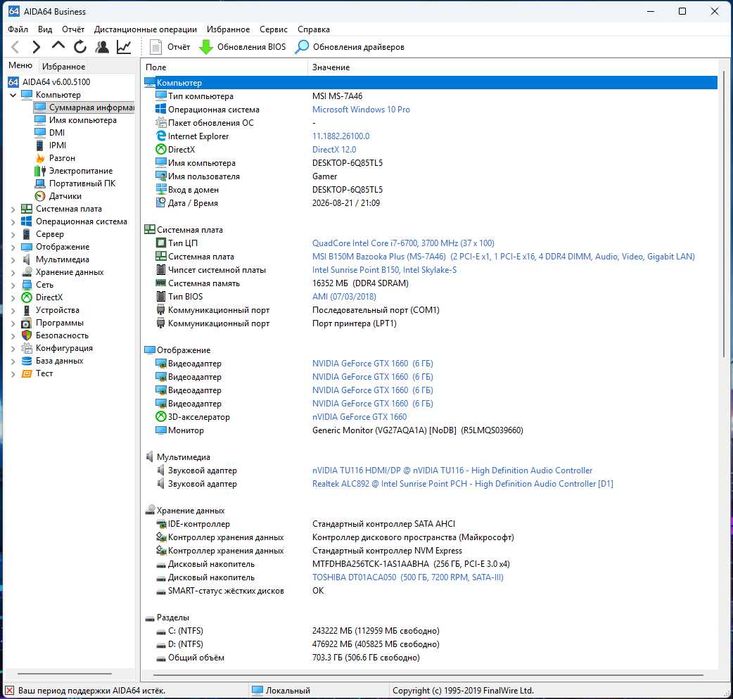733x699 pixels.
Task: Select the Монитор row
Action: 431,430
